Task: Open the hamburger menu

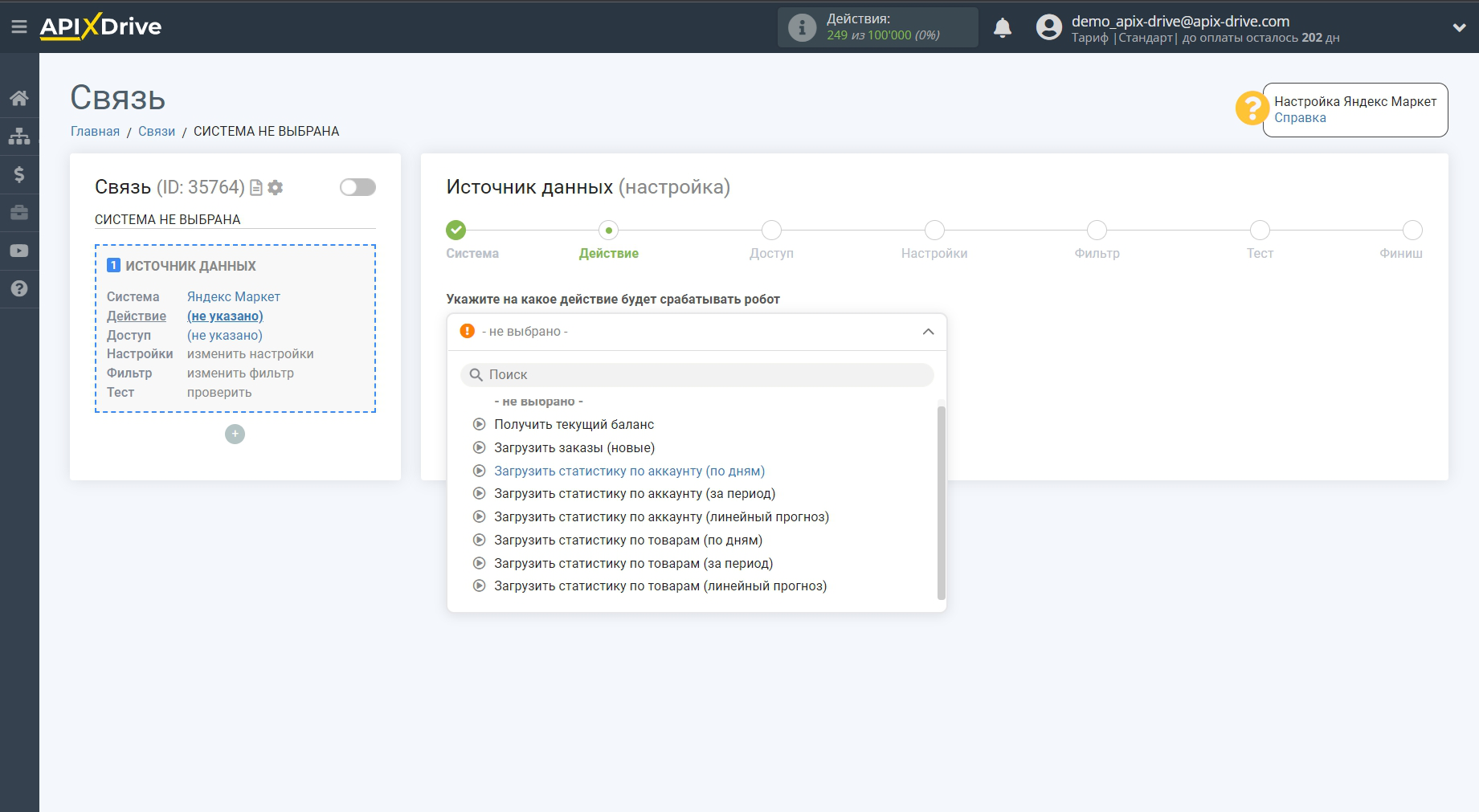Action: coord(19,27)
